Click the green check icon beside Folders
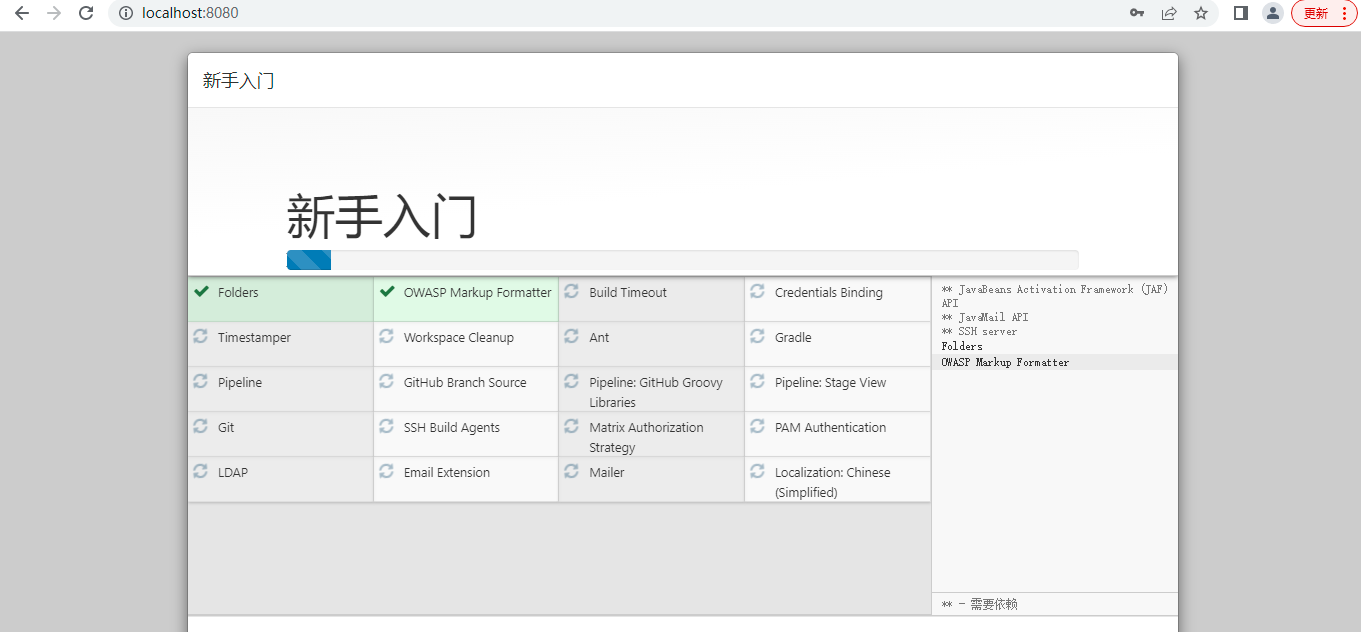Image resolution: width=1361 pixels, height=632 pixels. pyautogui.click(x=202, y=291)
